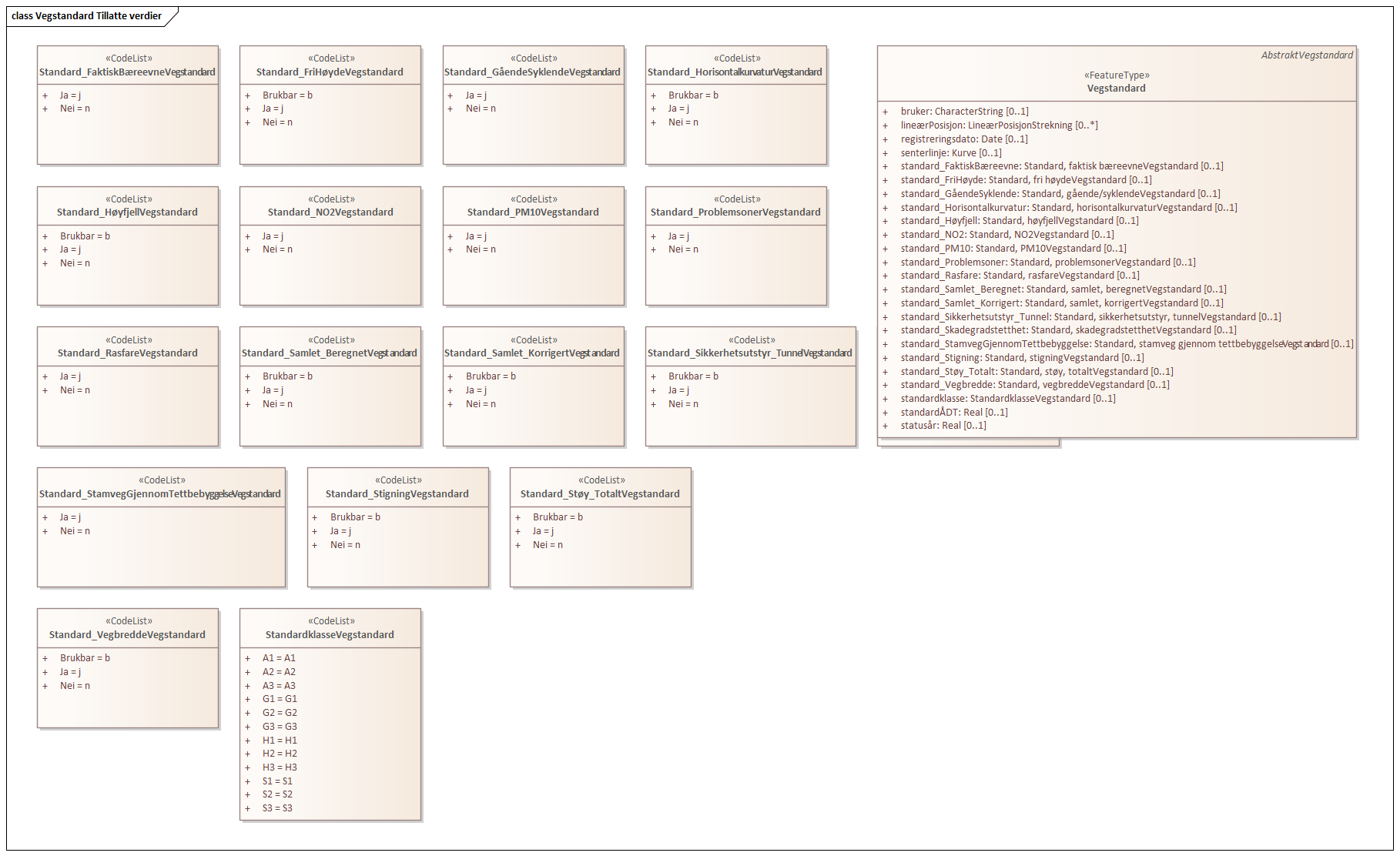Select the class Vegstandard Tillatte verdier diagram tab

click(87, 16)
